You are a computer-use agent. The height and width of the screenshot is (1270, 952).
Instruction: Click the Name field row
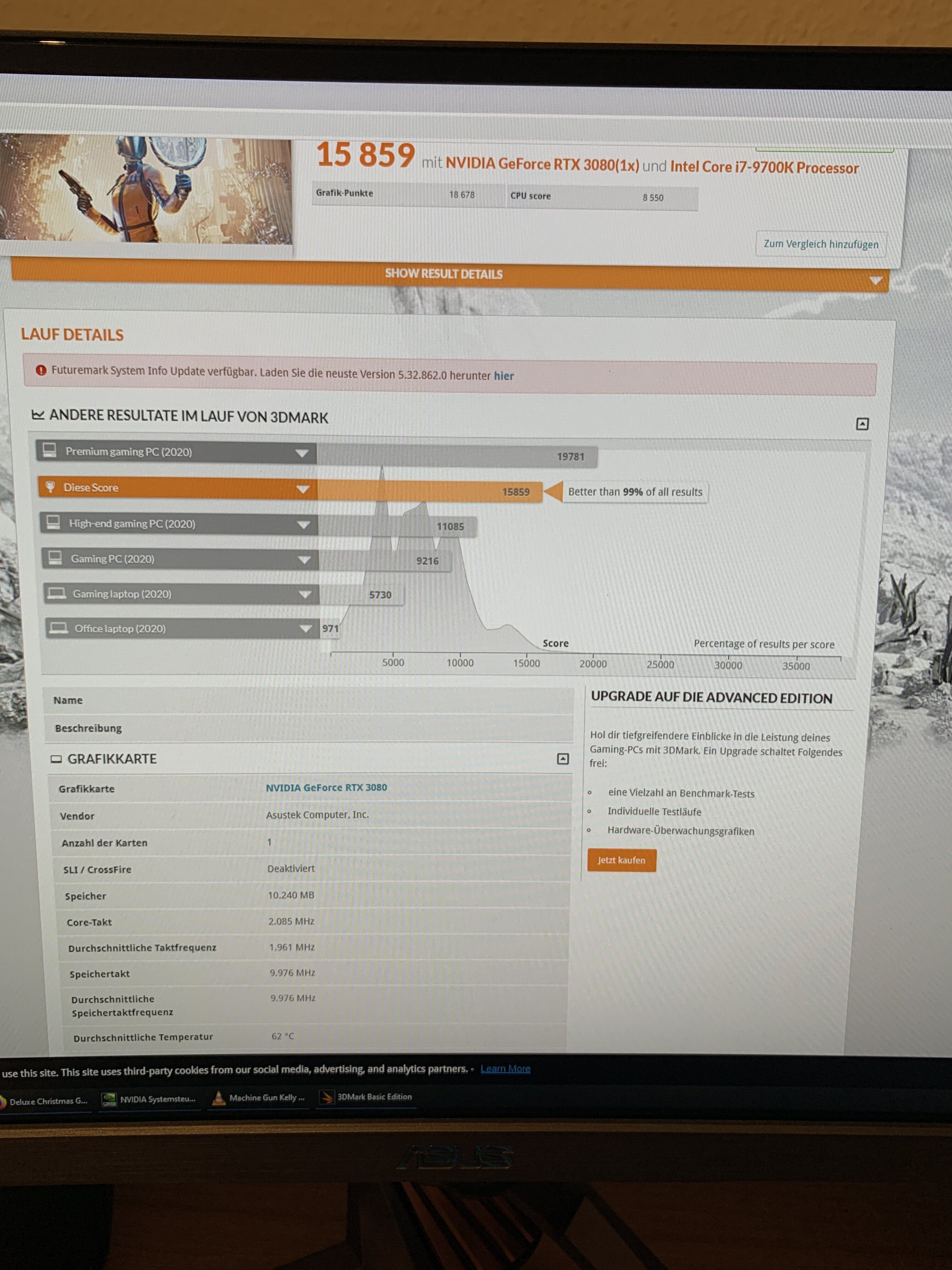[308, 701]
